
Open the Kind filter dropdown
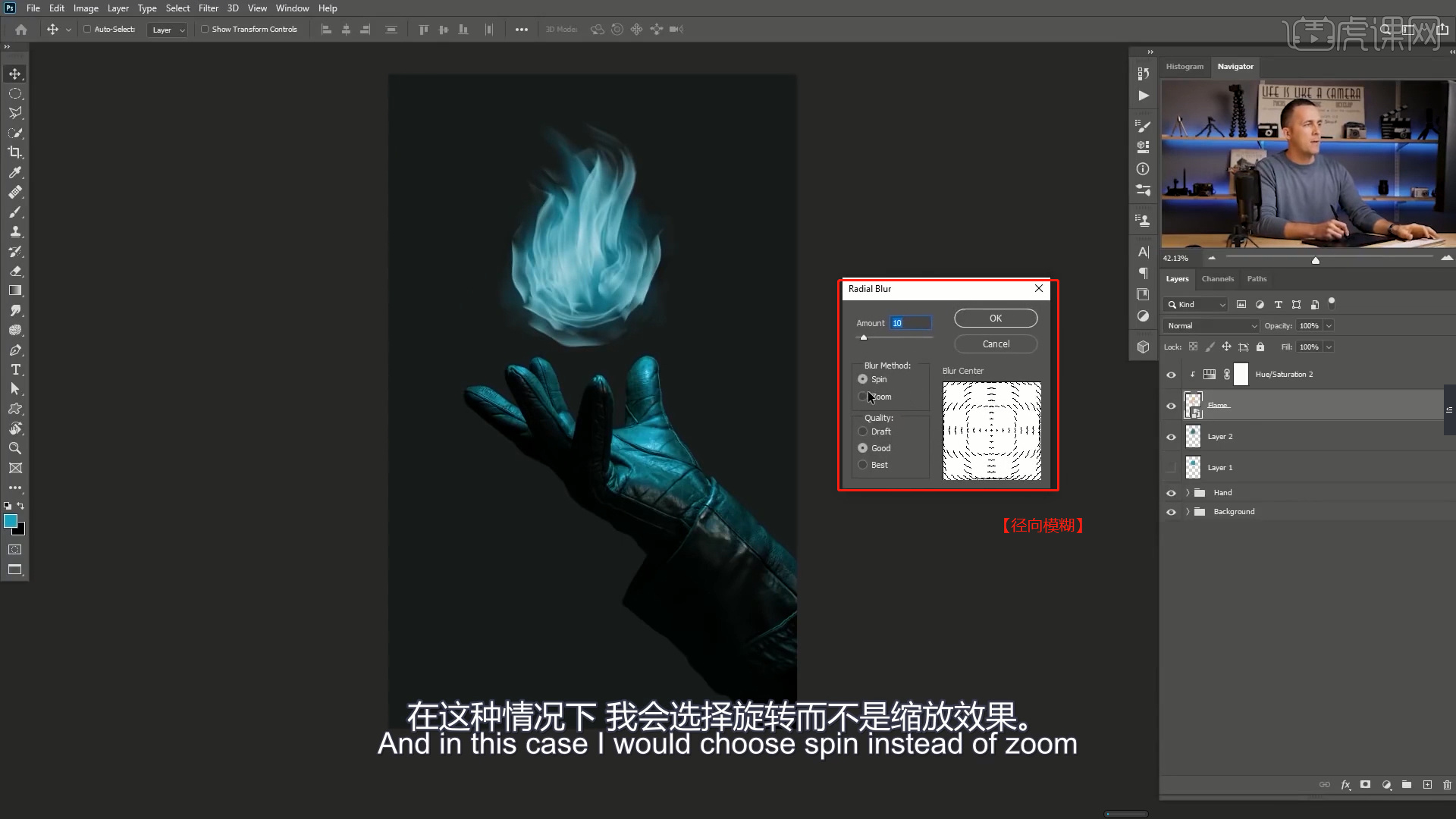click(x=1195, y=305)
